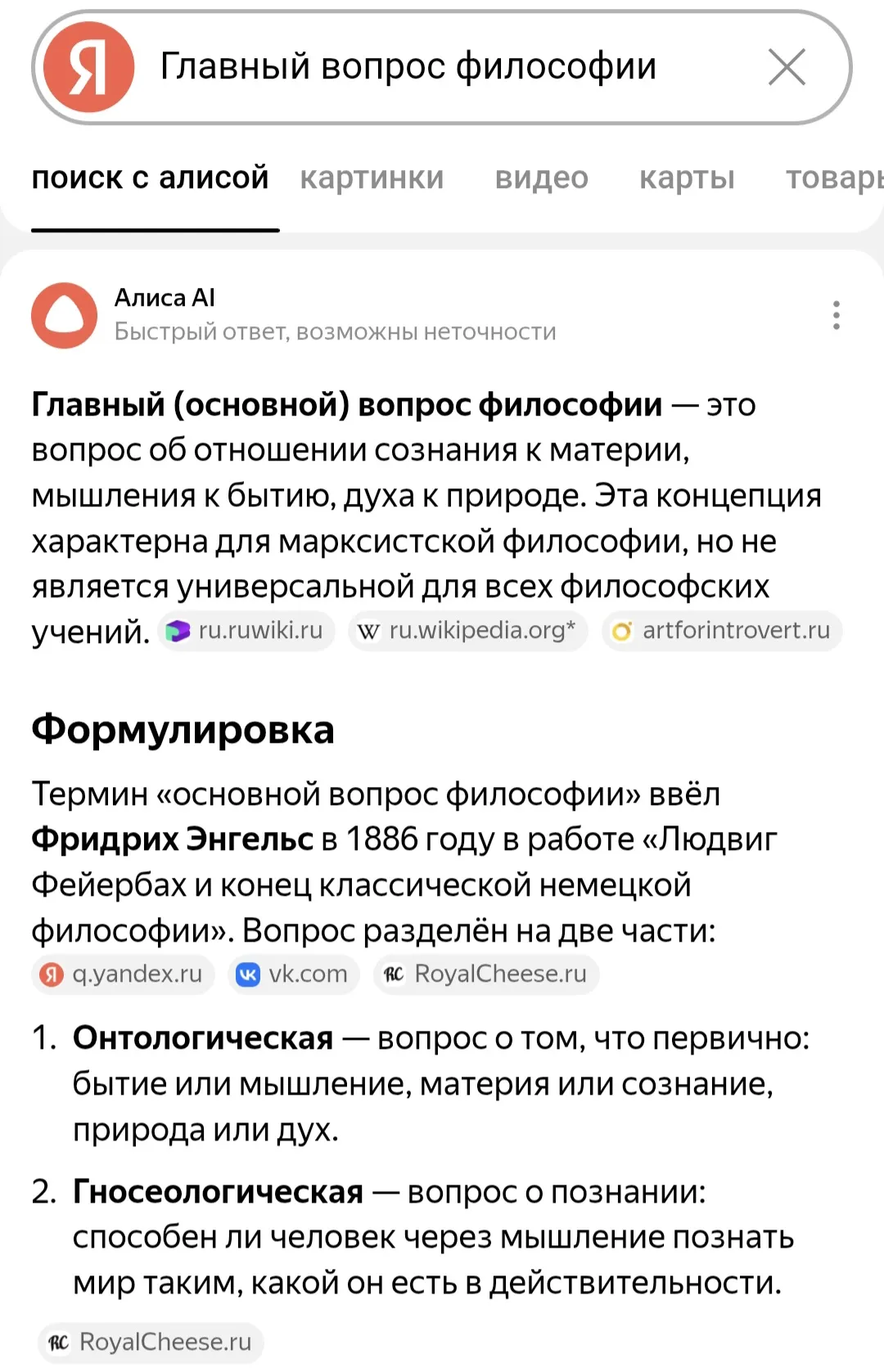884x1372 pixels.
Task: Open the Алиса AI avatar icon
Action: 64,315
